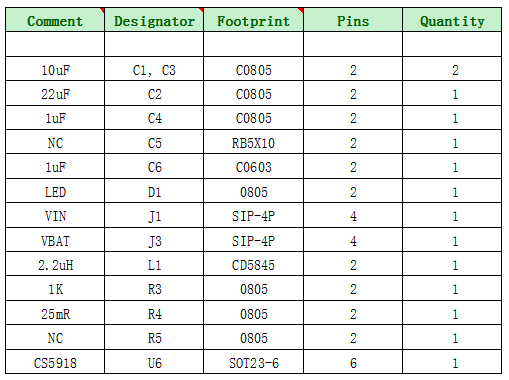Select the SOT23-6 footprint cell
This screenshot has height=380, width=509.
pos(254,362)
